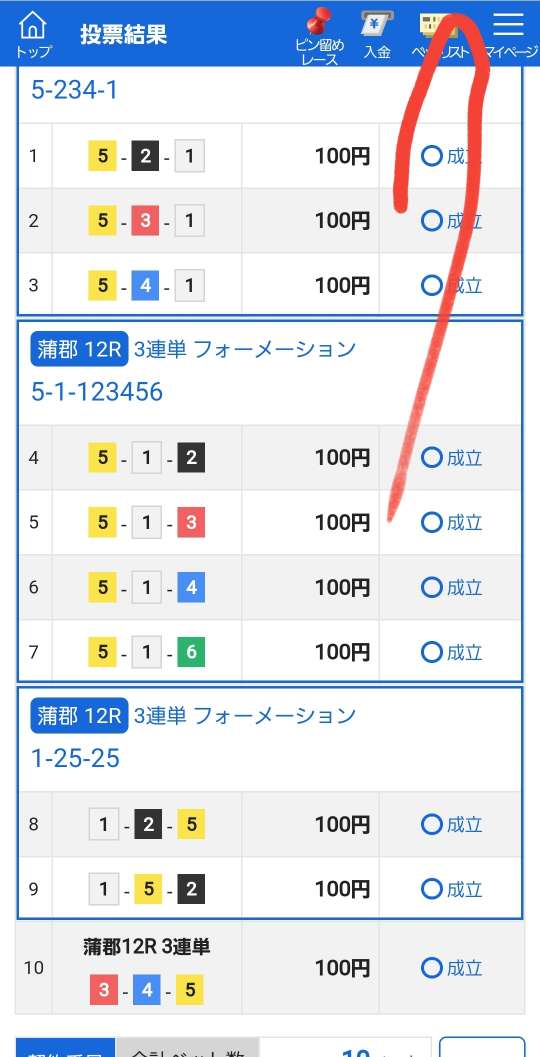Open the 蒲郡12R 3連単 bet row 10
The image size is (540, 1057).
coord(270,968)
